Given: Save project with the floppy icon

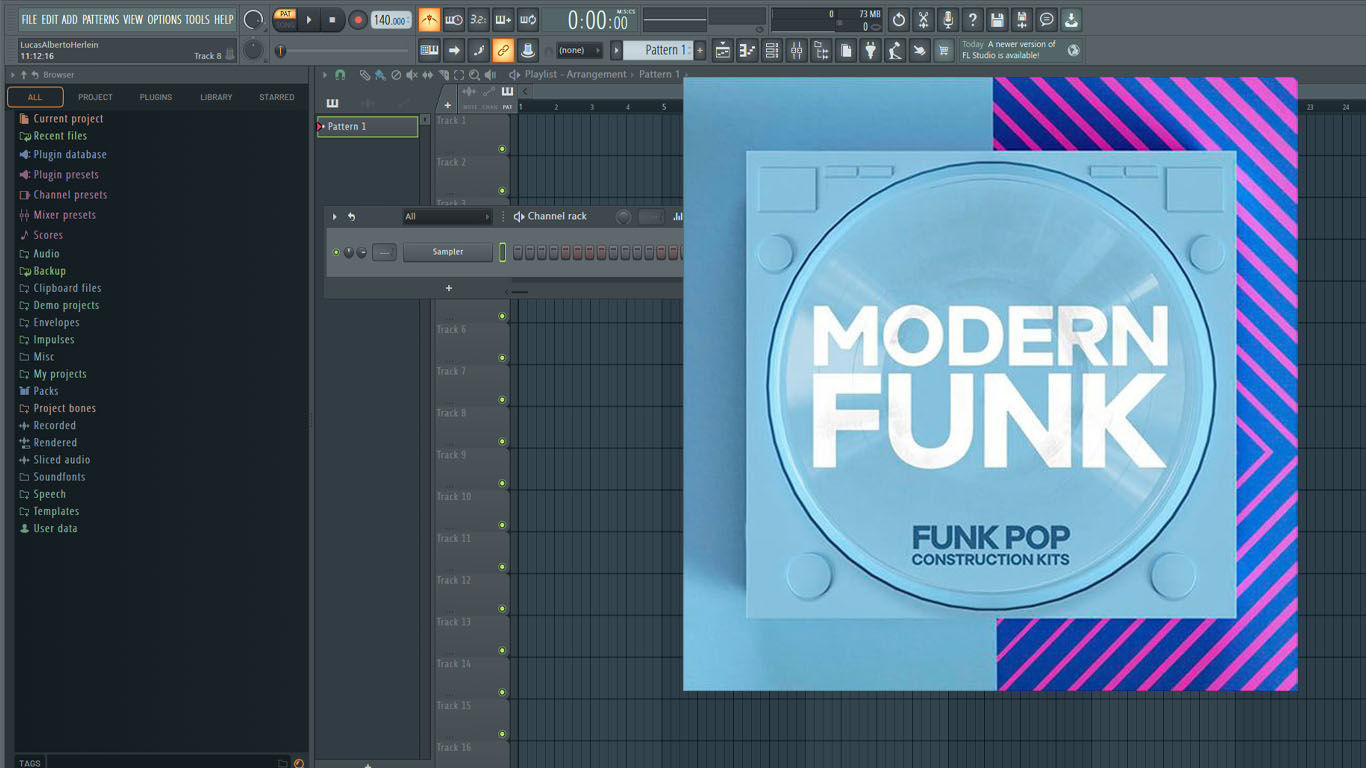Looking at the screenshot, I should click(997, 20).
